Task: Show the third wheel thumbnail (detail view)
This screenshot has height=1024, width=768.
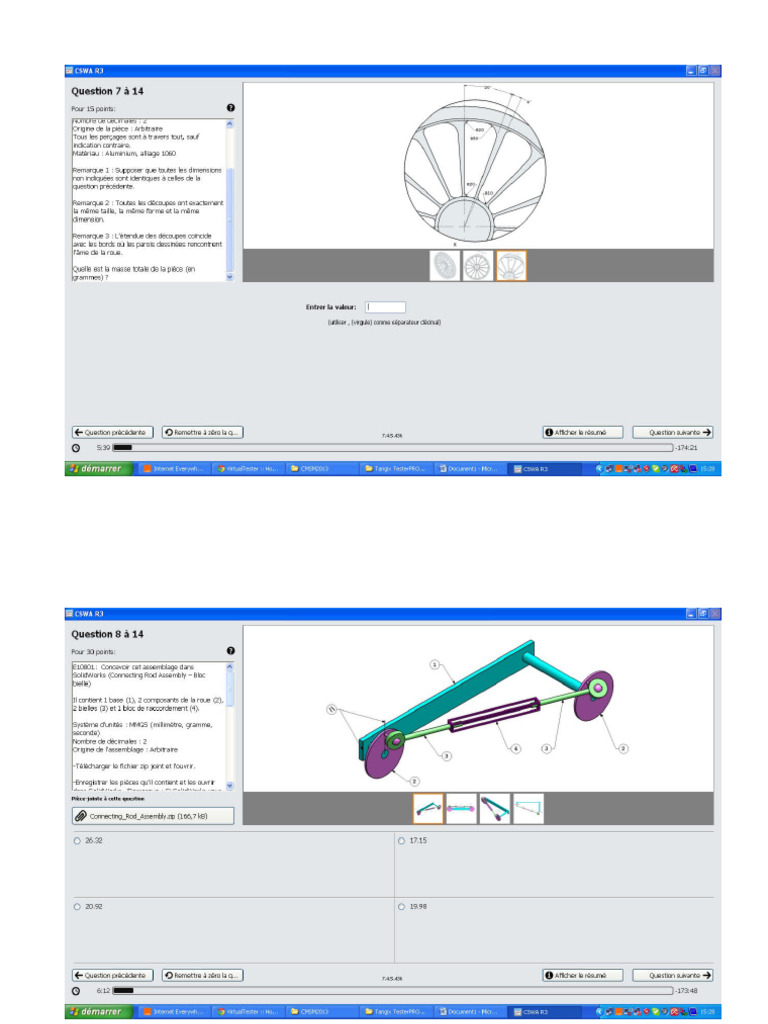Action: (511, 266)
